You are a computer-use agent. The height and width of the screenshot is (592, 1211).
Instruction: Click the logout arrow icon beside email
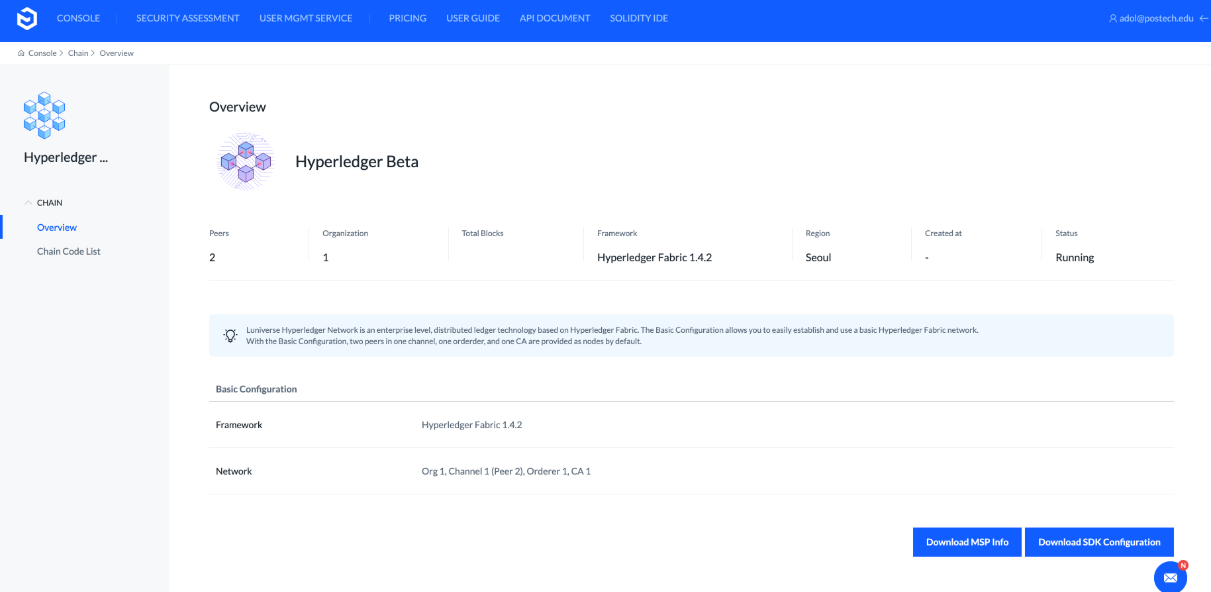pyautogui.click(x=1203, y=18)
